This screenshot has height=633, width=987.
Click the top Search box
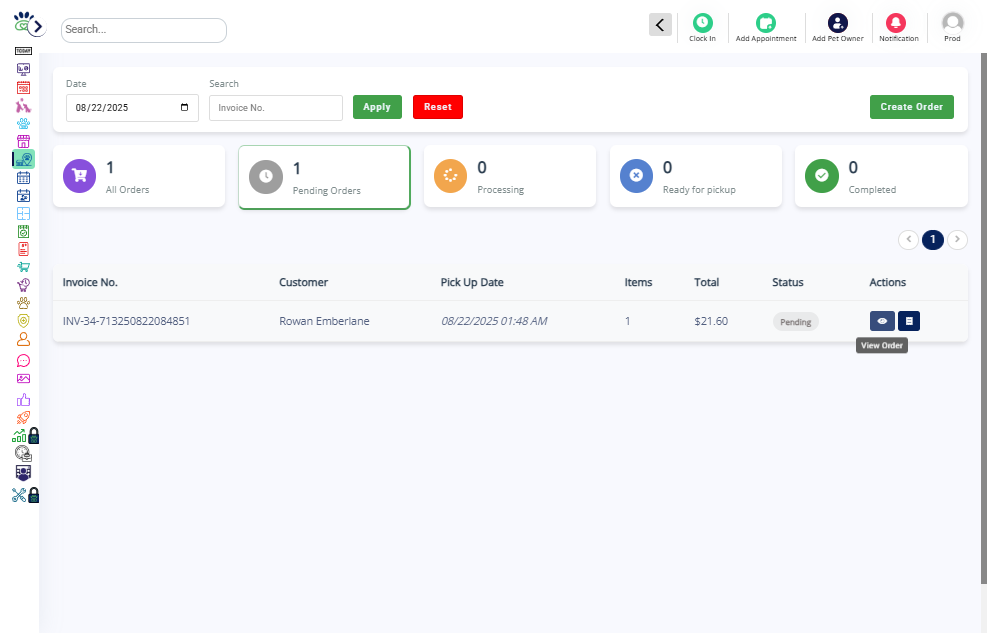pos(144,30)
